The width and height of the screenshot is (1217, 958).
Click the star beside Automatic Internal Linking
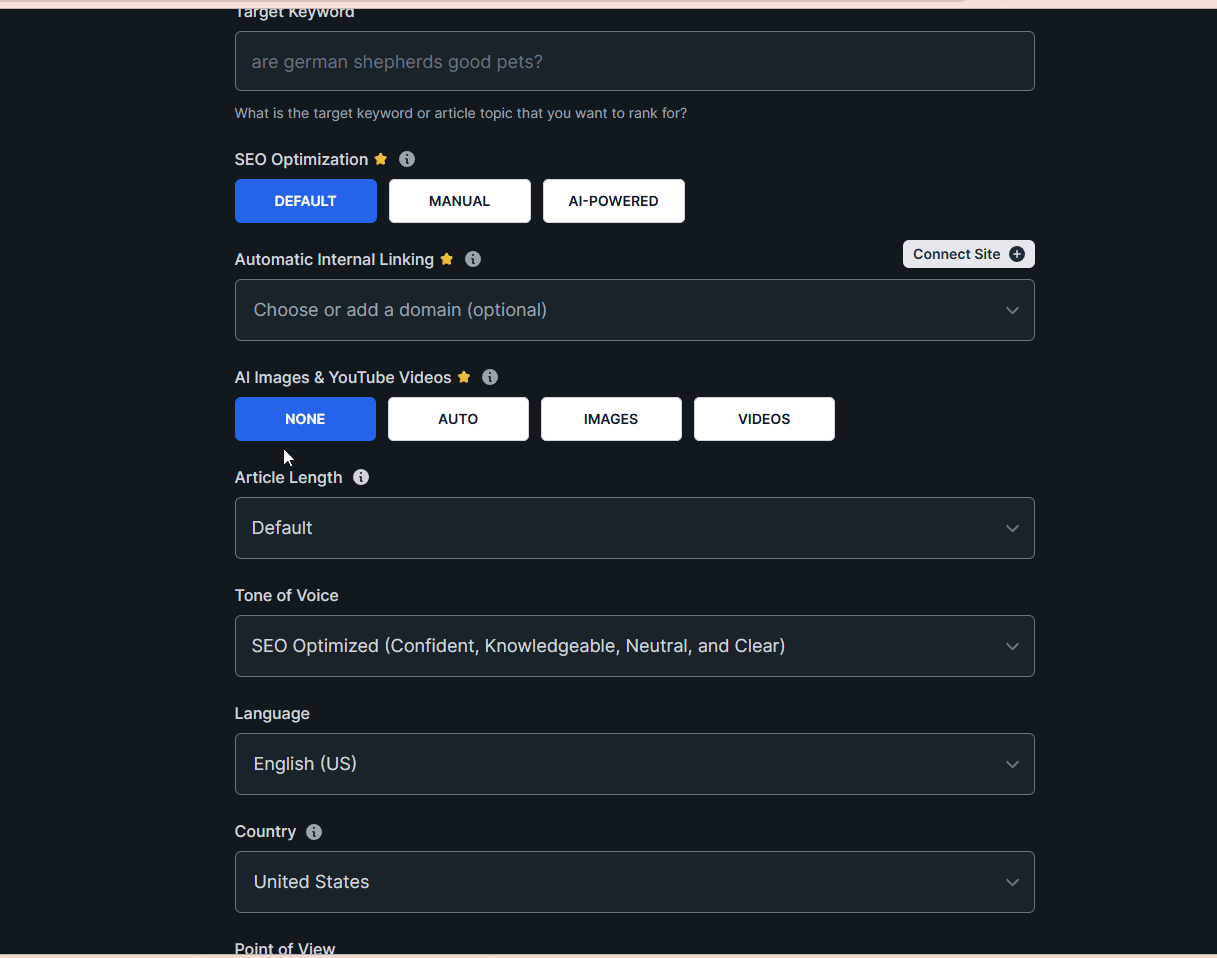[x=447, y=259]
